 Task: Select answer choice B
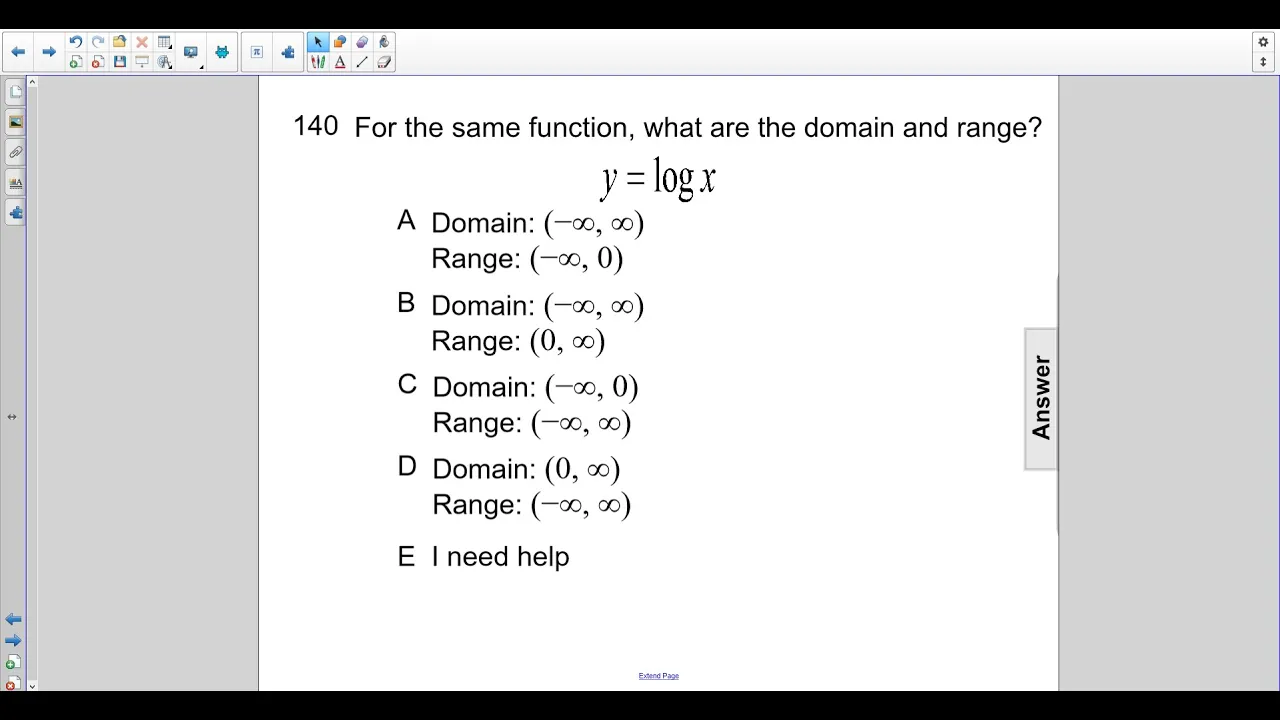click(406, 303)
